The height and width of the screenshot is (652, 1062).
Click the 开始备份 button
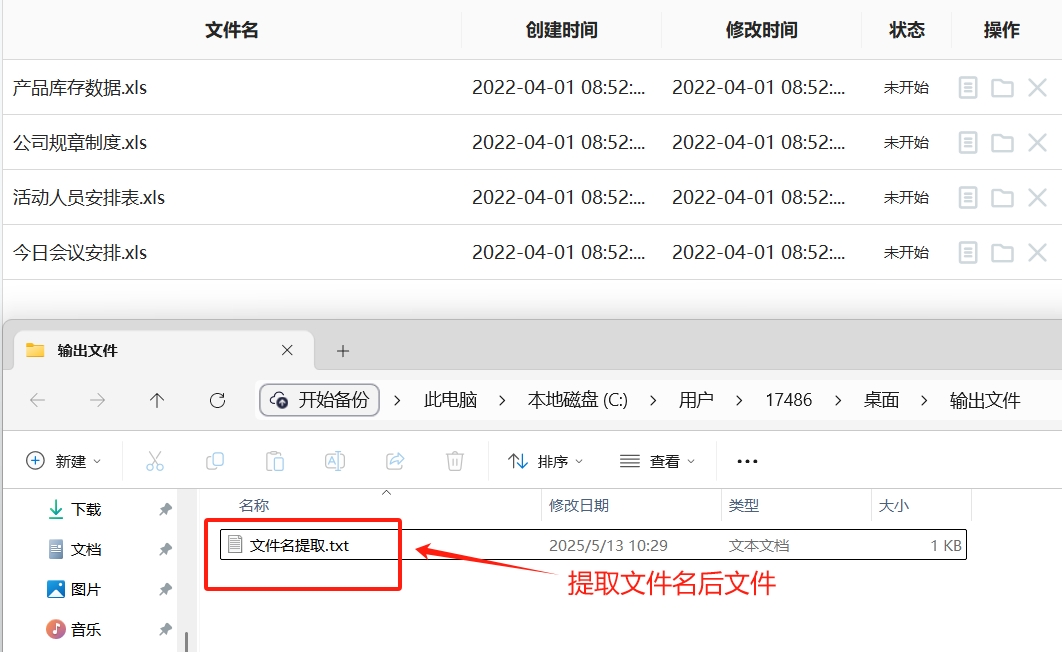(x=319, y=400)
